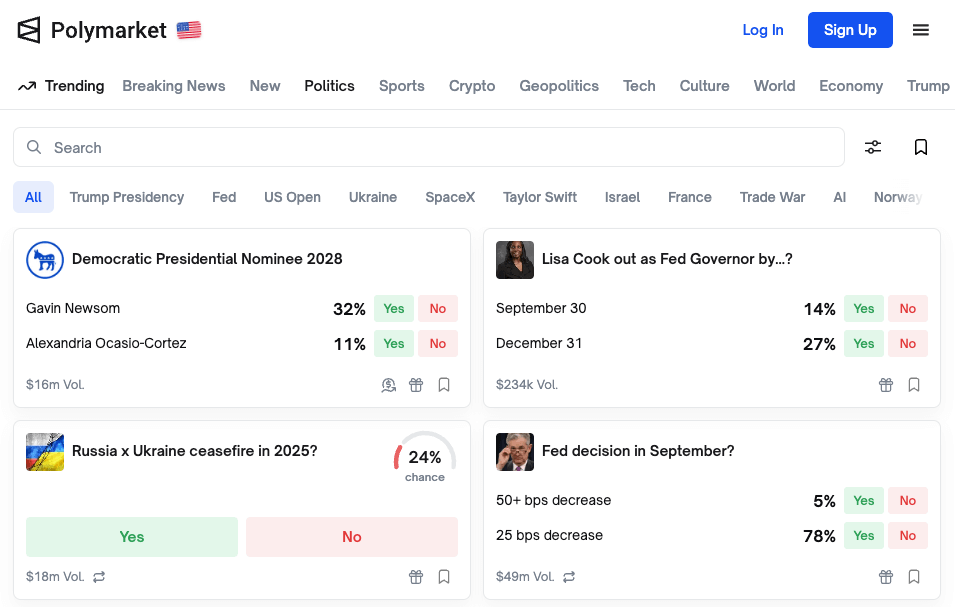This screenshot has width=955, height=607.
Task: Click gift icon on Fed decision market
Action: [x=886, y=577]
